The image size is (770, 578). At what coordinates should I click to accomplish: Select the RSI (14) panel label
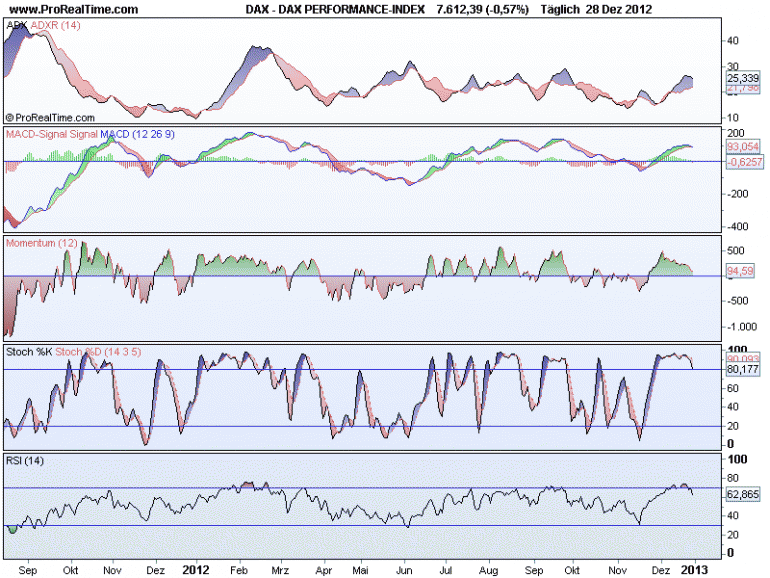click(25, 461)
